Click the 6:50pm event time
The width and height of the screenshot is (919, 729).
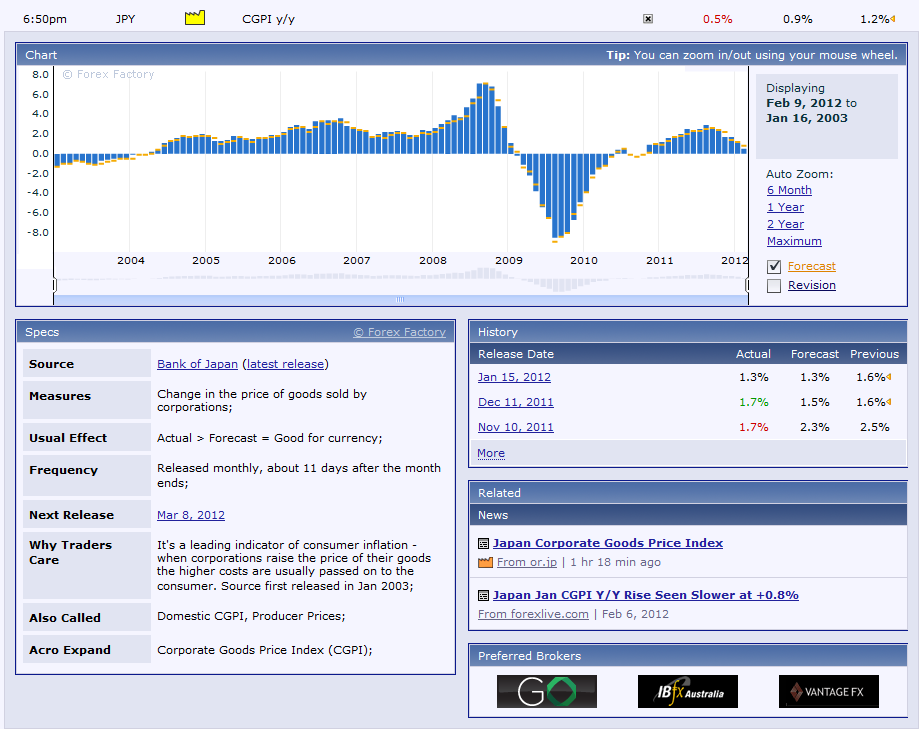coord(45,19)
